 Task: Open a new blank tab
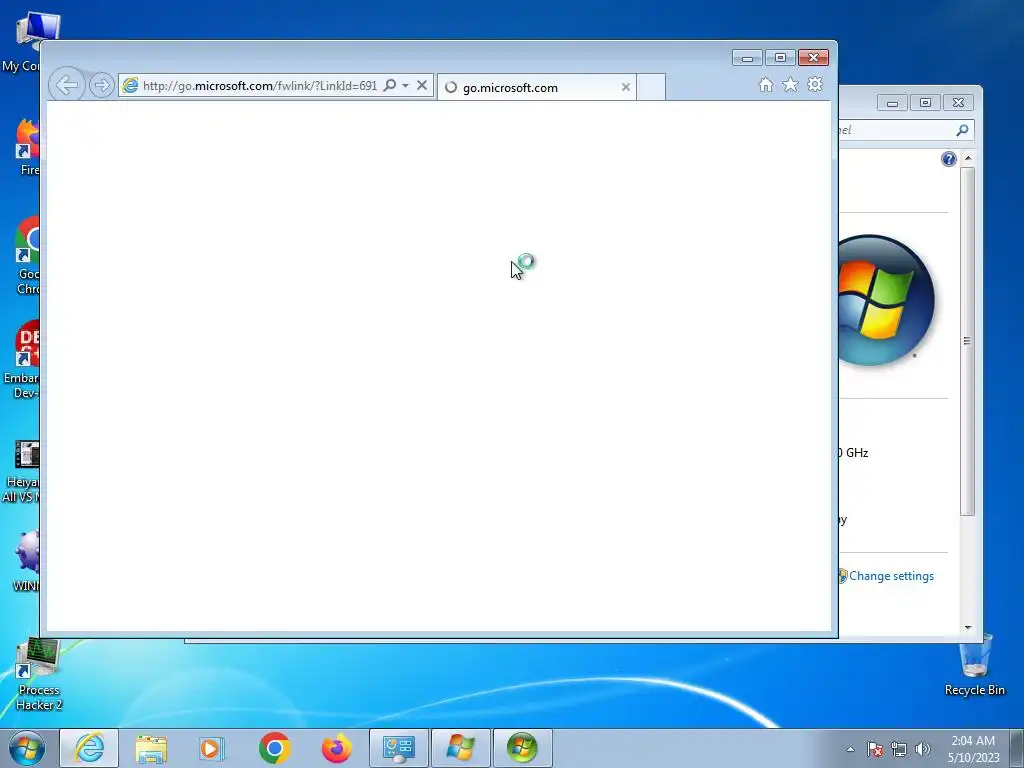(650, 88)
